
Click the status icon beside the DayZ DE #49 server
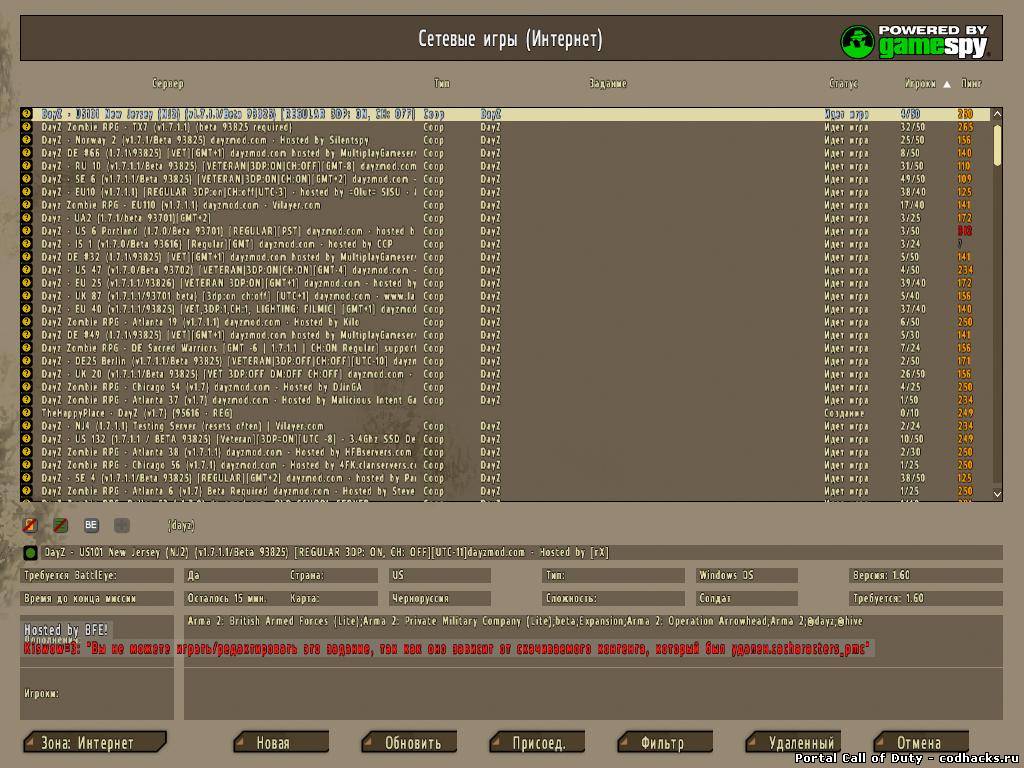pyautogui.click(x=26, y=335)
